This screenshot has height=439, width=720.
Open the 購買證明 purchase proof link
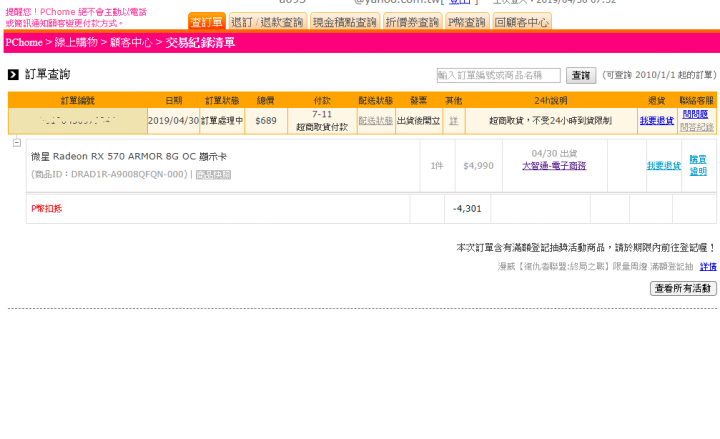click(698, 165)
